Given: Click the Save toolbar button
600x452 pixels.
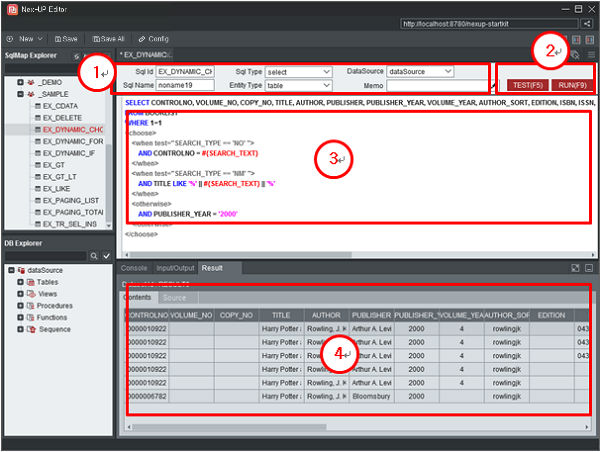Looking at the screenshot, I should coord(66,39).
